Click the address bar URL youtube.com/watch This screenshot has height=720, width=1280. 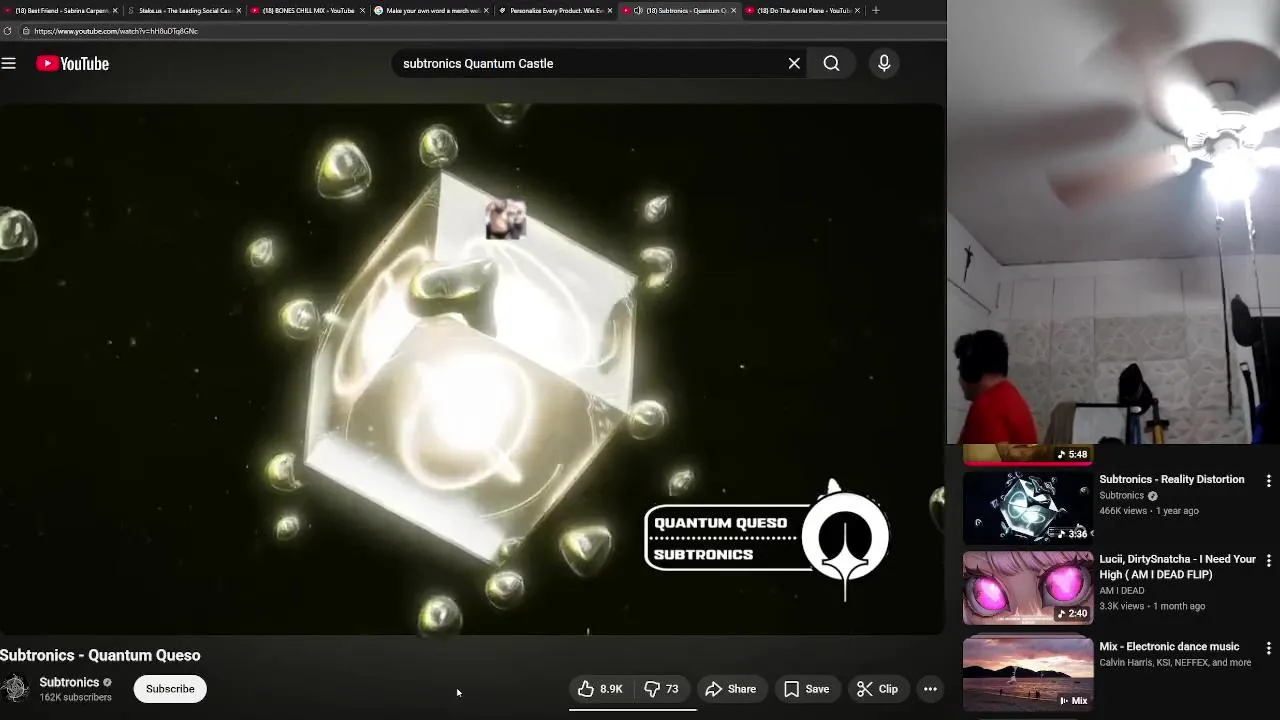[116, 31]
